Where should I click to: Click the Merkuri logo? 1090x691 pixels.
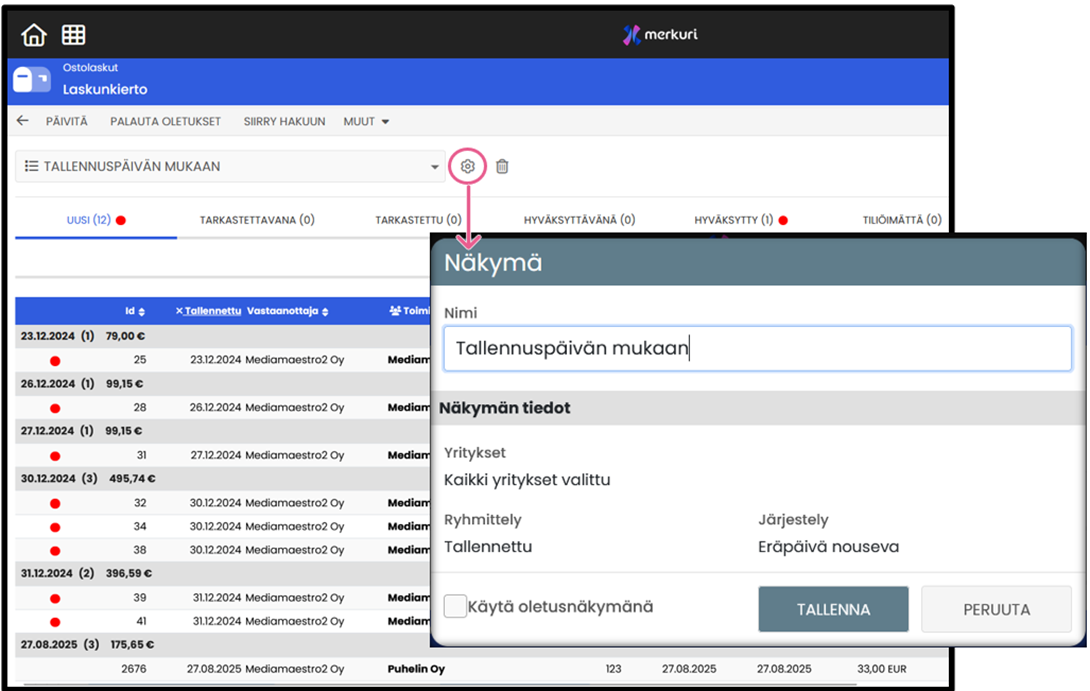click(x=660, y=34)
